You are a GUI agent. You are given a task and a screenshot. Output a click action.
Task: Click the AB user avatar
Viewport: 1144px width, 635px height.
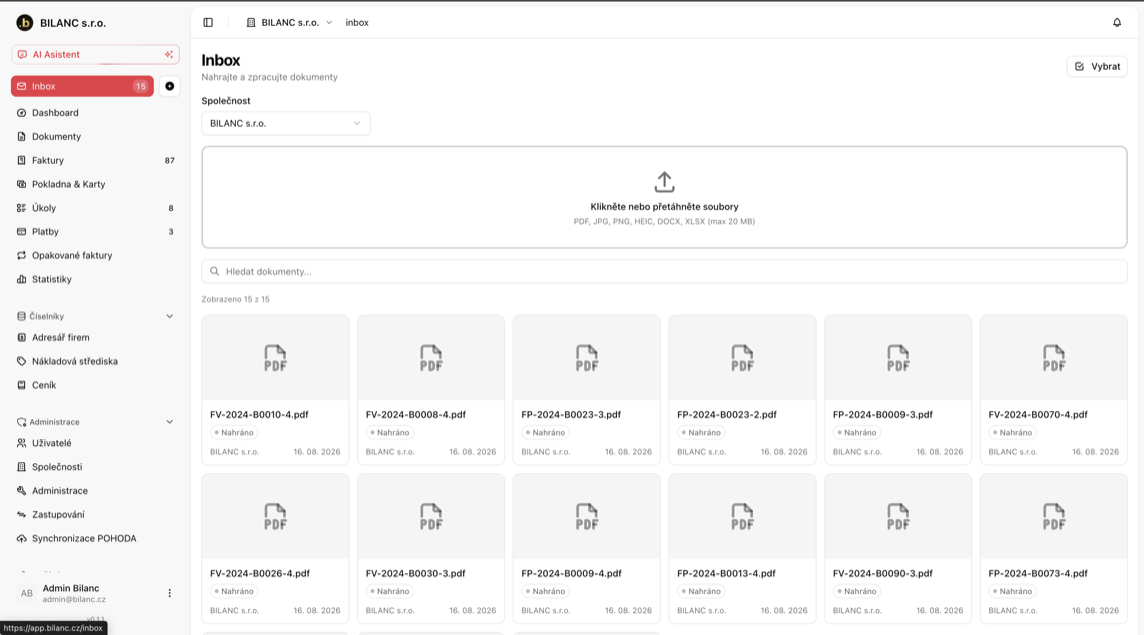(x=26, y=593)
